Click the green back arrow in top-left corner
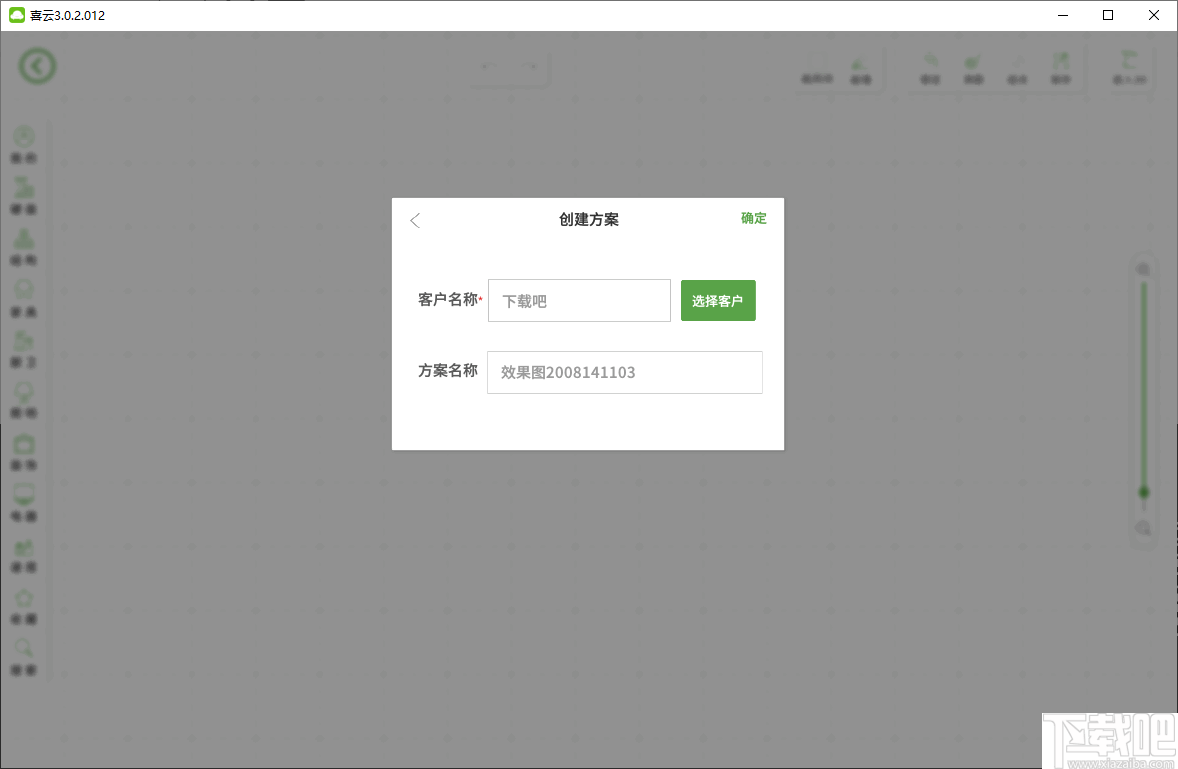 tap(37, 65)
